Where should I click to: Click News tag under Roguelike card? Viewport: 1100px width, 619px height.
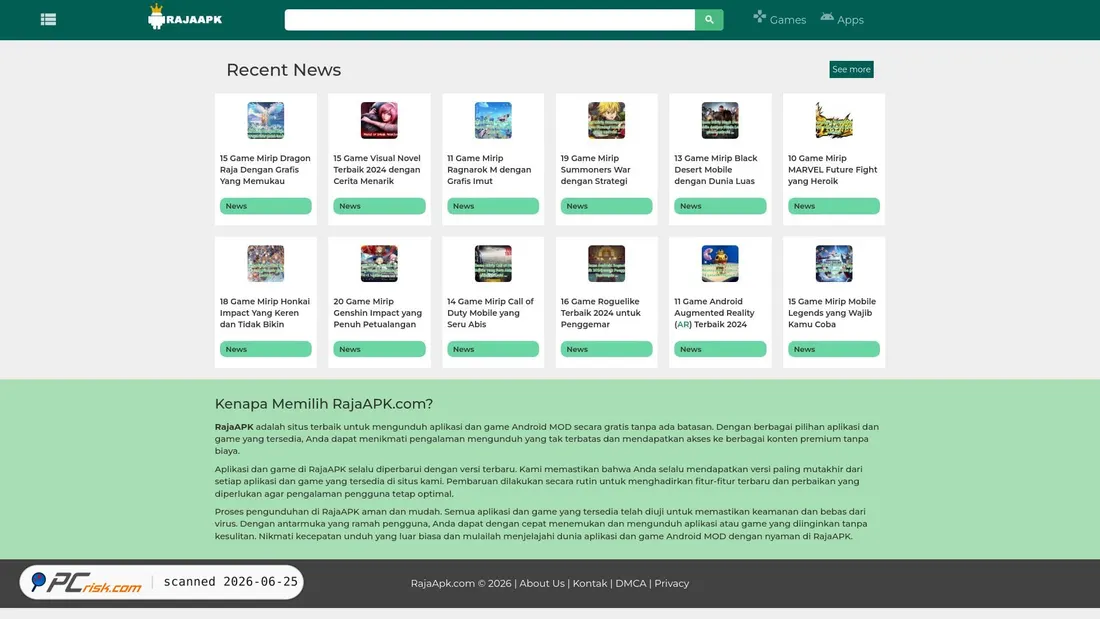point(606,349)
